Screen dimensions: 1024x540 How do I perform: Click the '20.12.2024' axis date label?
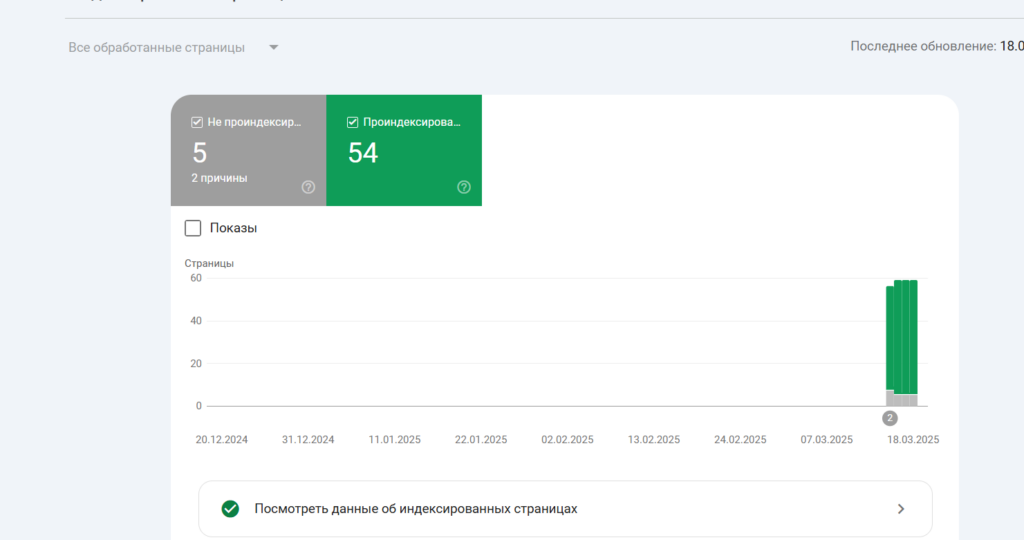tap(221, 439)
